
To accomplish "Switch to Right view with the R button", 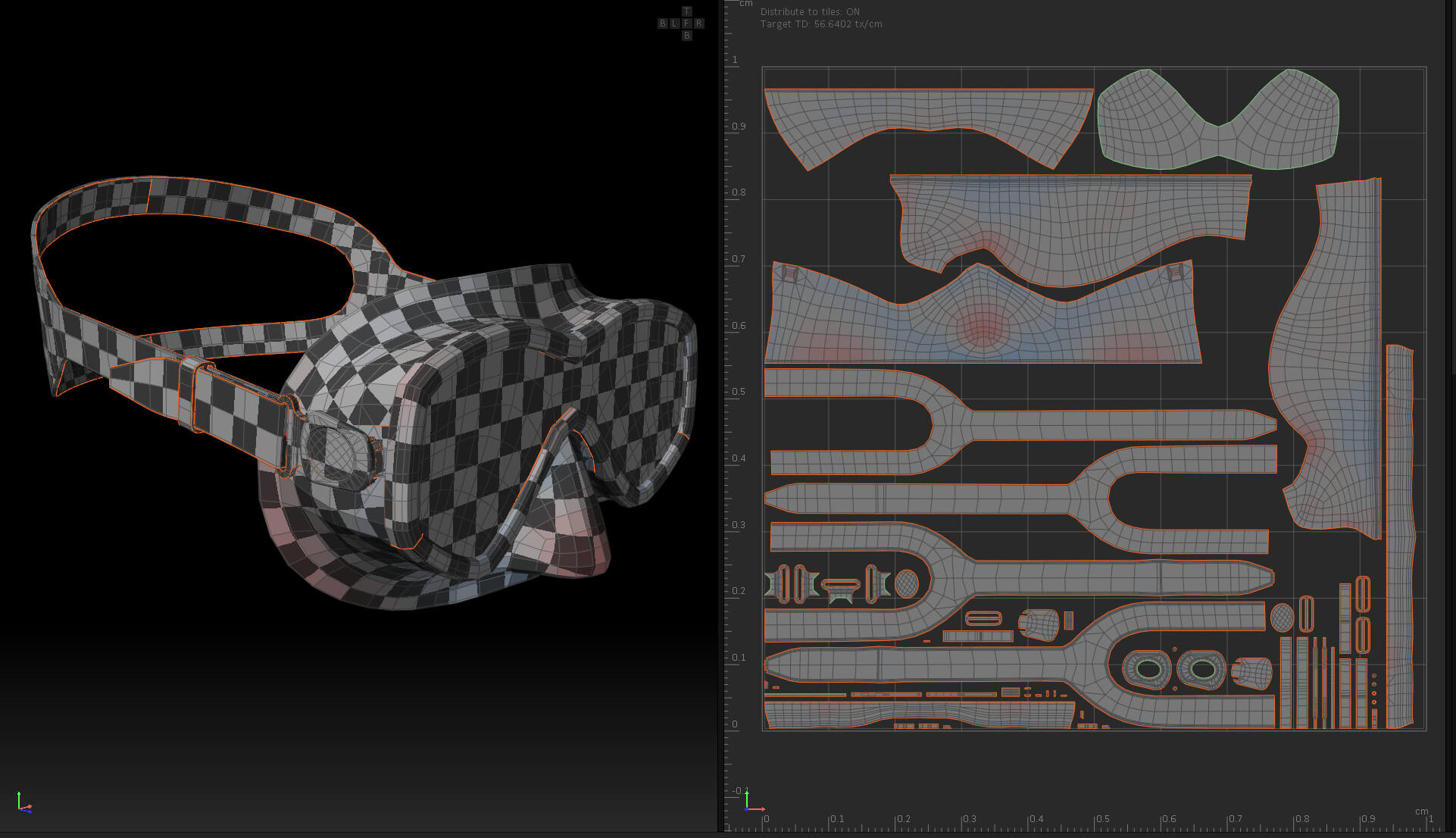I will click(698, 23).
